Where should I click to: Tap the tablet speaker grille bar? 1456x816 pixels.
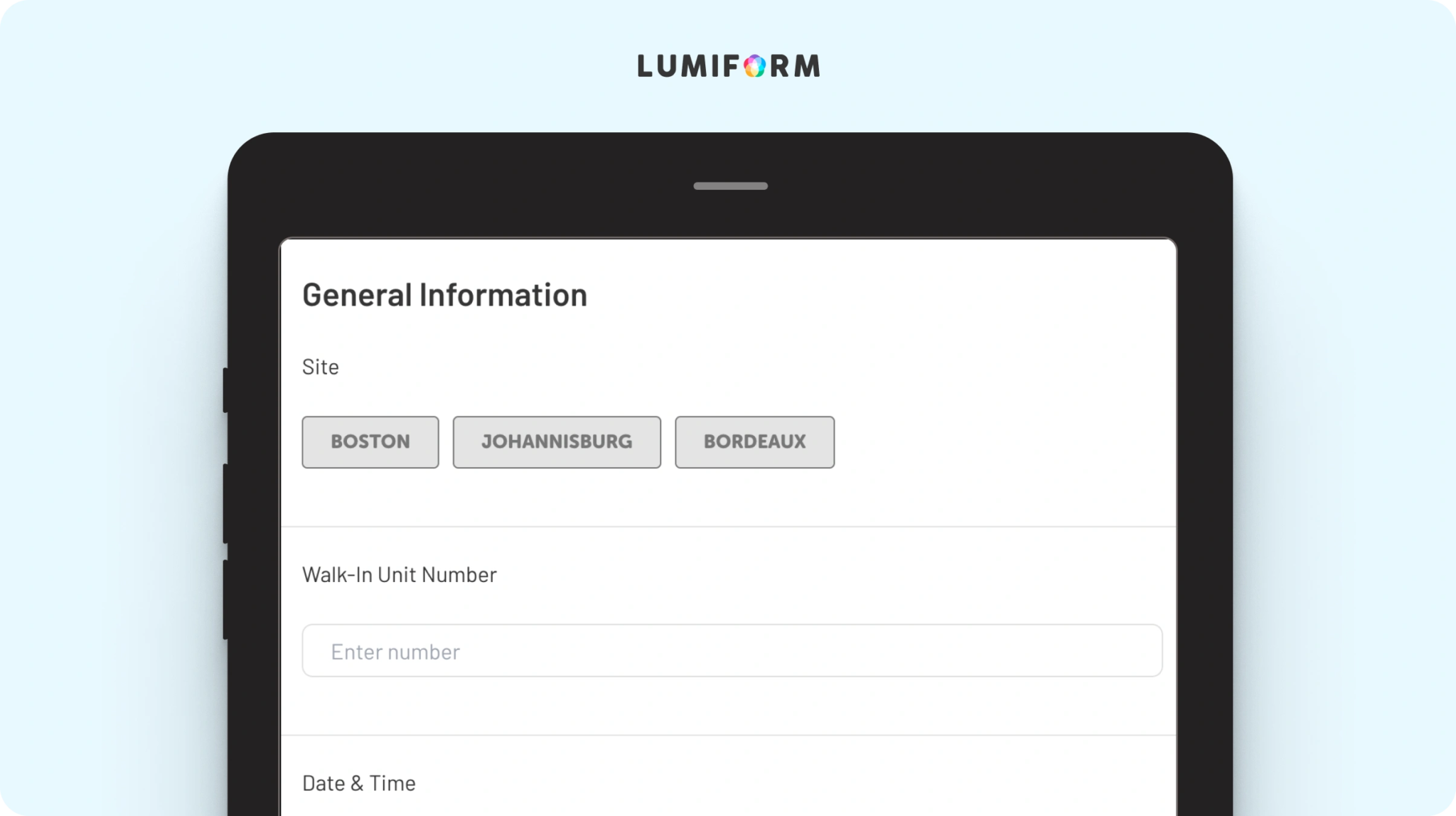pyautogui.click(x=730, y=186)
